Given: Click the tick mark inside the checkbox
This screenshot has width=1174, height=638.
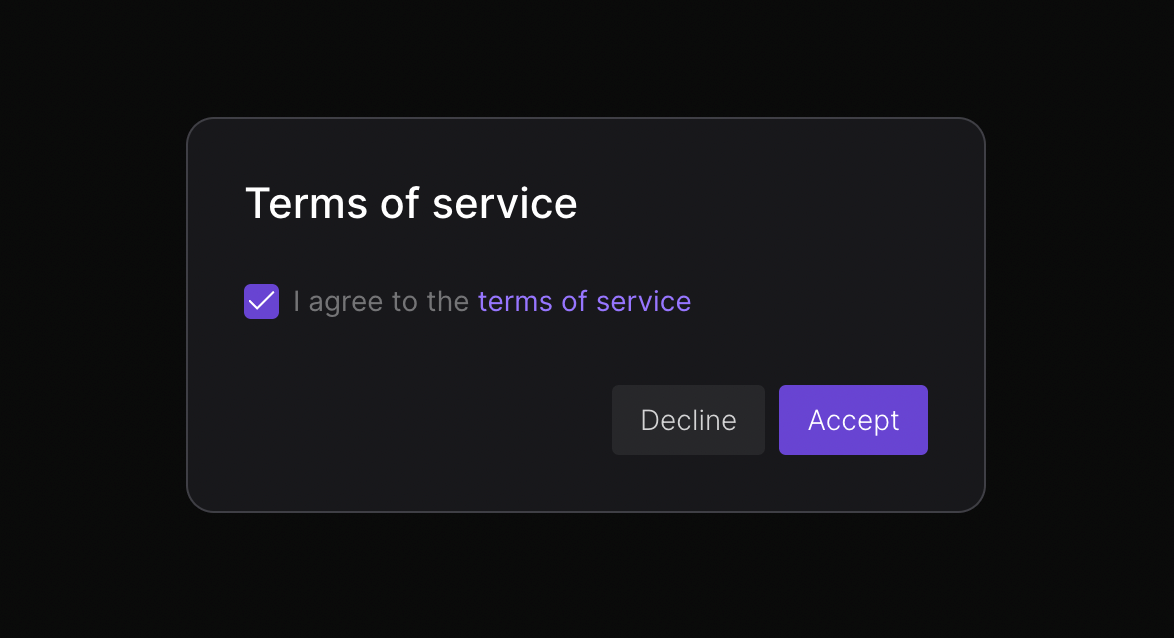Looking at the screenshot, I should [x=261, y=301].
